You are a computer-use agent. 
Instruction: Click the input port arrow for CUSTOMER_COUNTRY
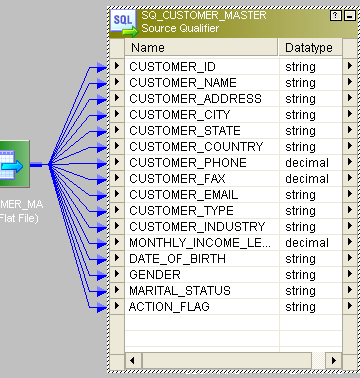point(117,146)
